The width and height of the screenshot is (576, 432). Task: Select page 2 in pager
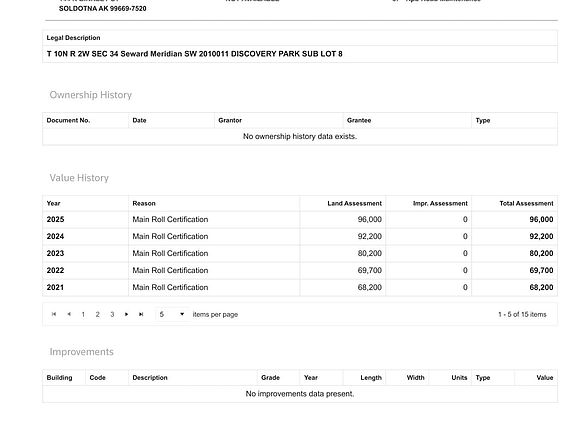point(98,314)
